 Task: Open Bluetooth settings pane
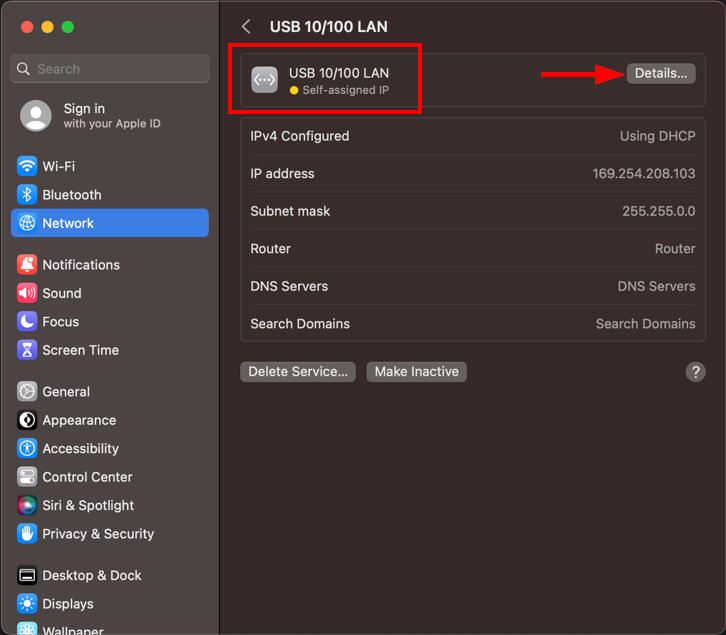110,195
